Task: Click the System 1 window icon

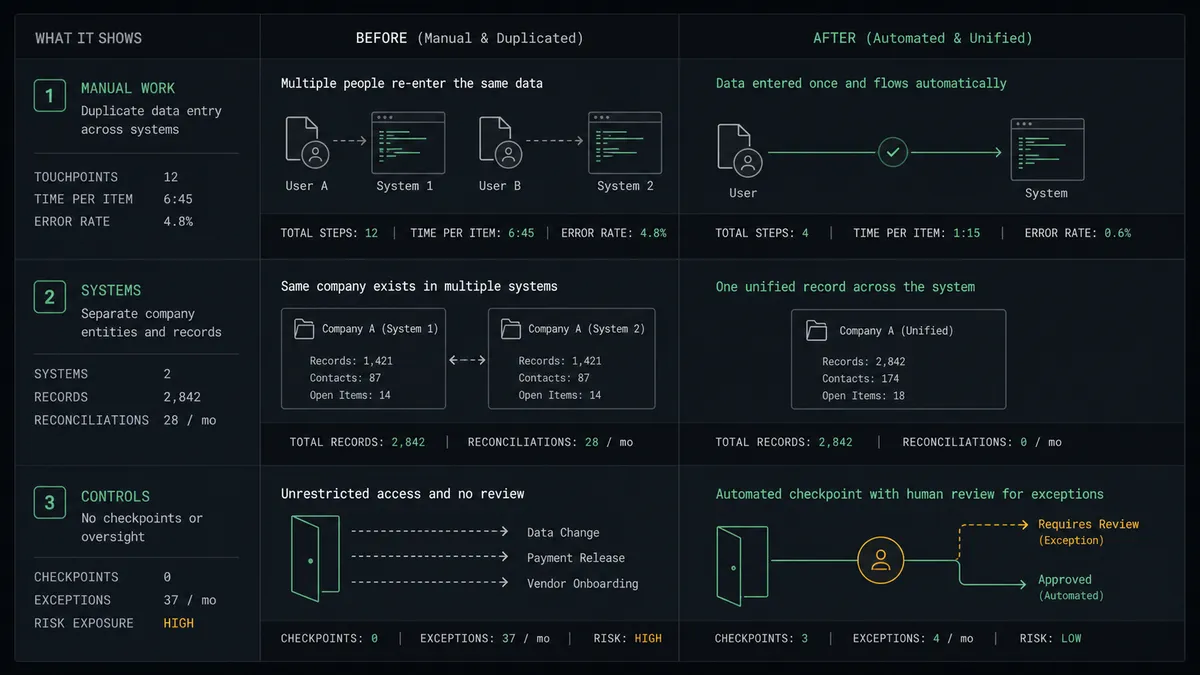Action: point(409,143)
